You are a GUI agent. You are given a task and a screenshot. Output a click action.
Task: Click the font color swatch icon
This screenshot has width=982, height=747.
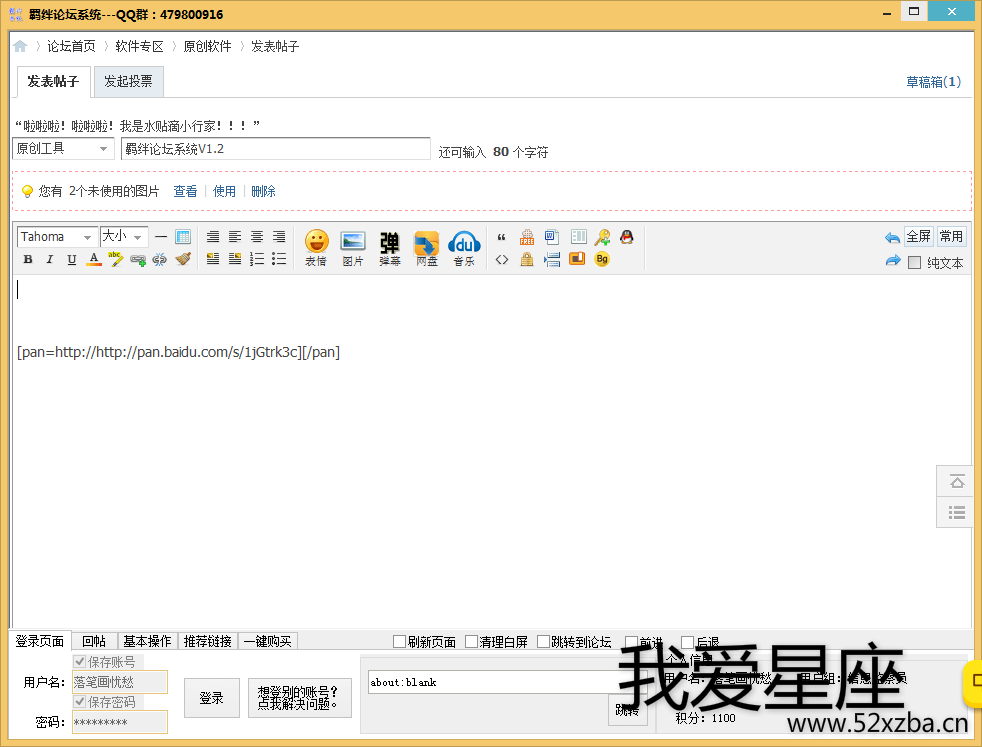click(x=94, y=260)
